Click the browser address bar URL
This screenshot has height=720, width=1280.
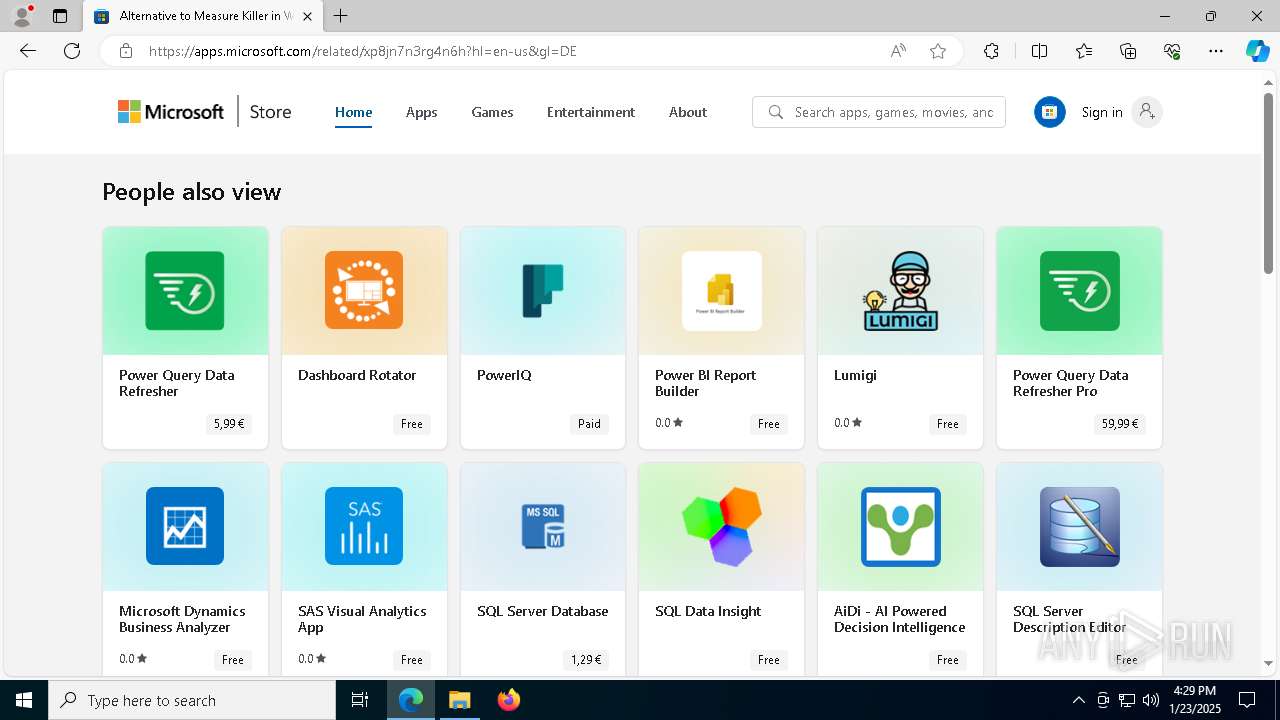pos(363,51)
